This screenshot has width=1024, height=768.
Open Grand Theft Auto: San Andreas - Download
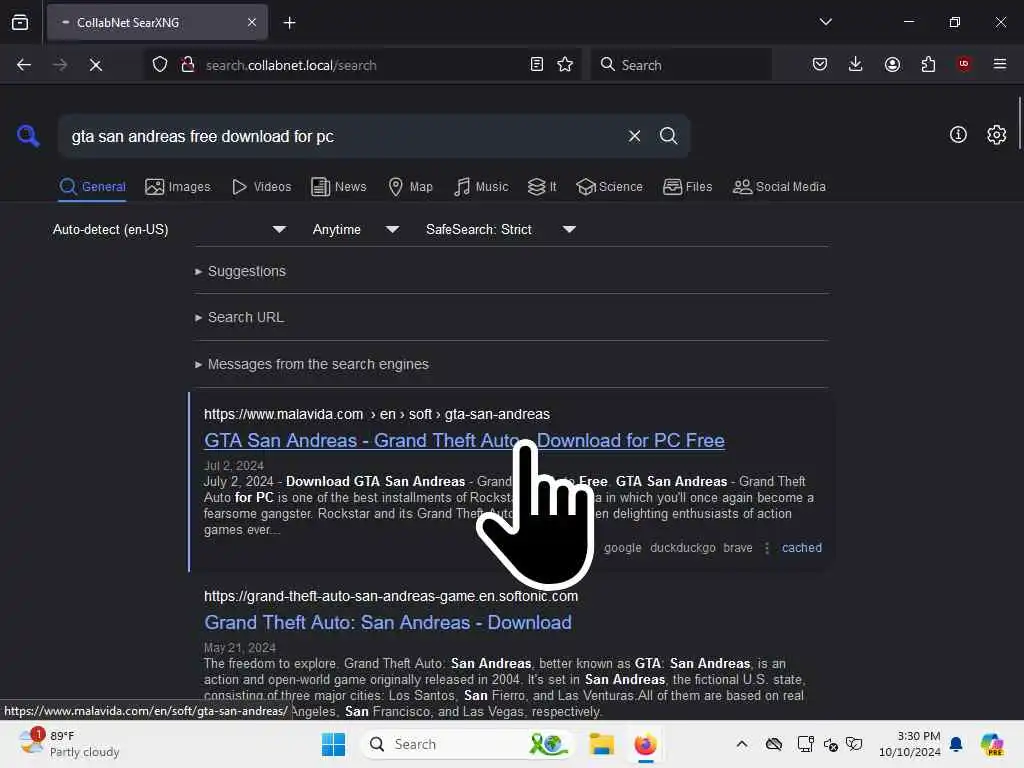click(x=388, y=622)
